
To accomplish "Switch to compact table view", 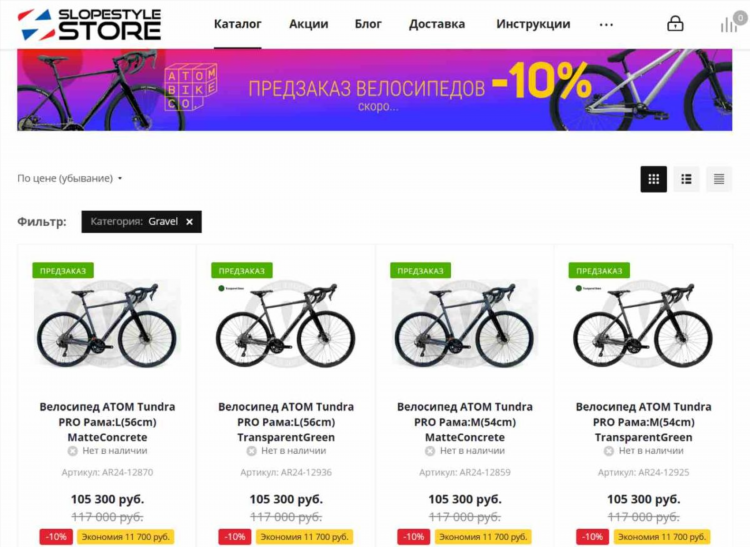I will pyautogui.click(x=719, y=179).
